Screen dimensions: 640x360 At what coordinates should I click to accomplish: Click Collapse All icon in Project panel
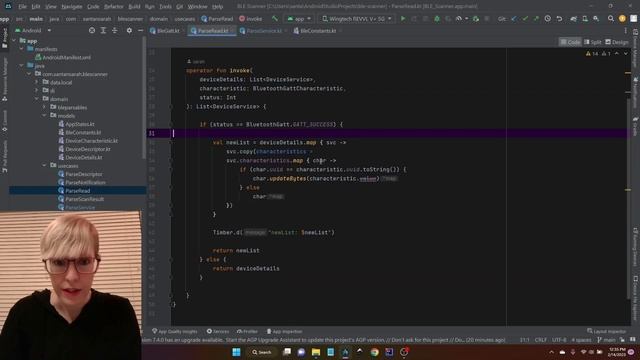point(115,31)
